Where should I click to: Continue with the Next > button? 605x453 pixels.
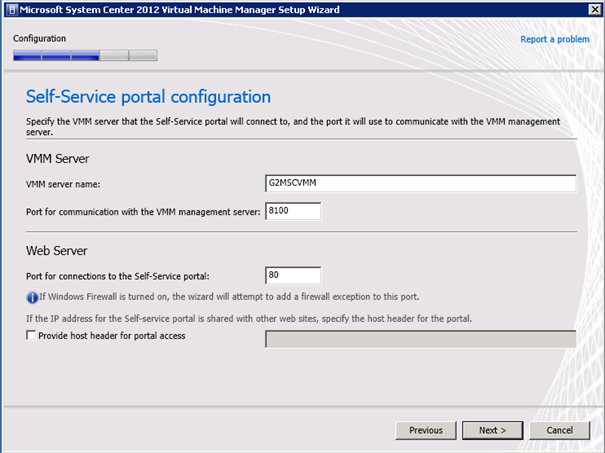click(493, 430)
